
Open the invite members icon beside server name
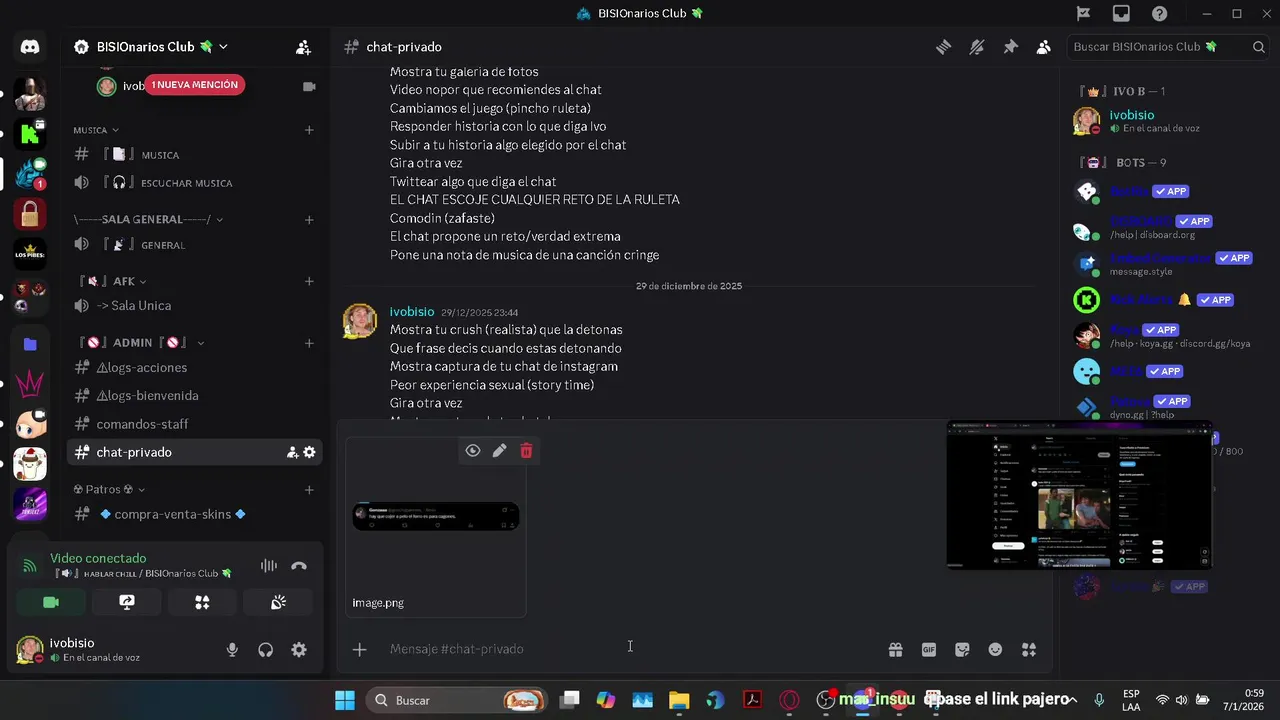click(x=303, y=47)
